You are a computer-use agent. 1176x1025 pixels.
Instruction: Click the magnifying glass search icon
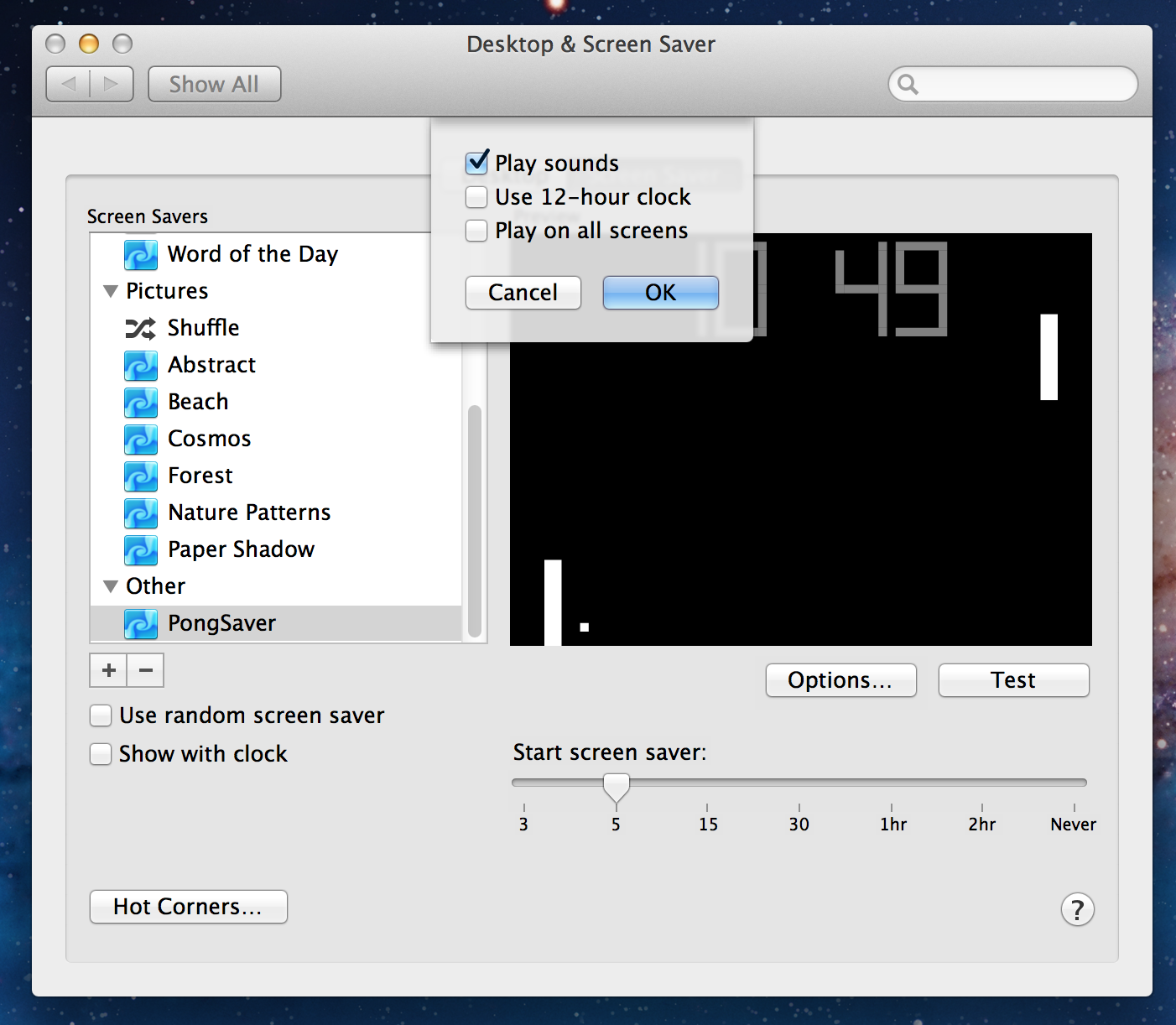(x=908, y=84)
